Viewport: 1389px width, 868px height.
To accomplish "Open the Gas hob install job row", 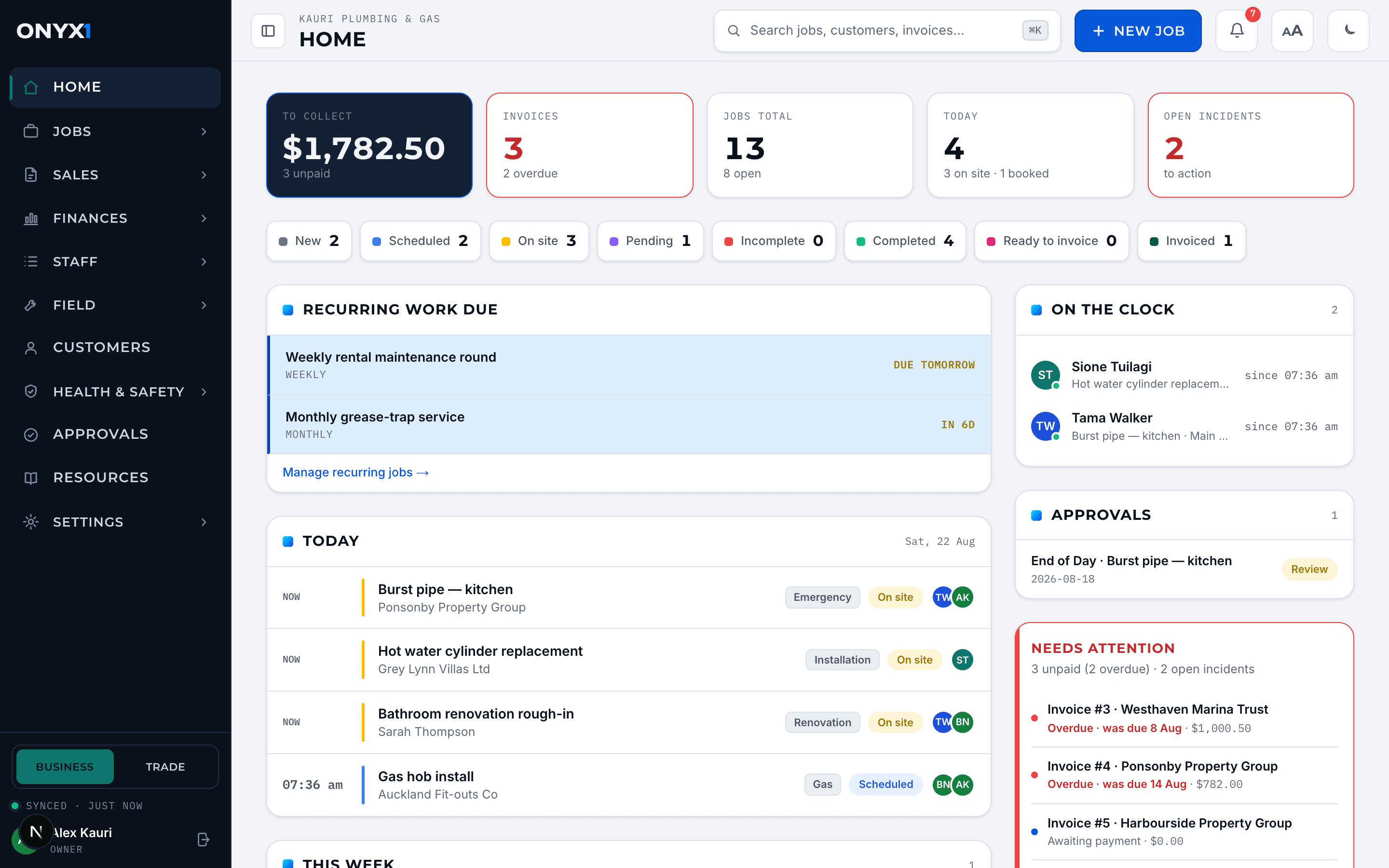I will click(628, 785).
